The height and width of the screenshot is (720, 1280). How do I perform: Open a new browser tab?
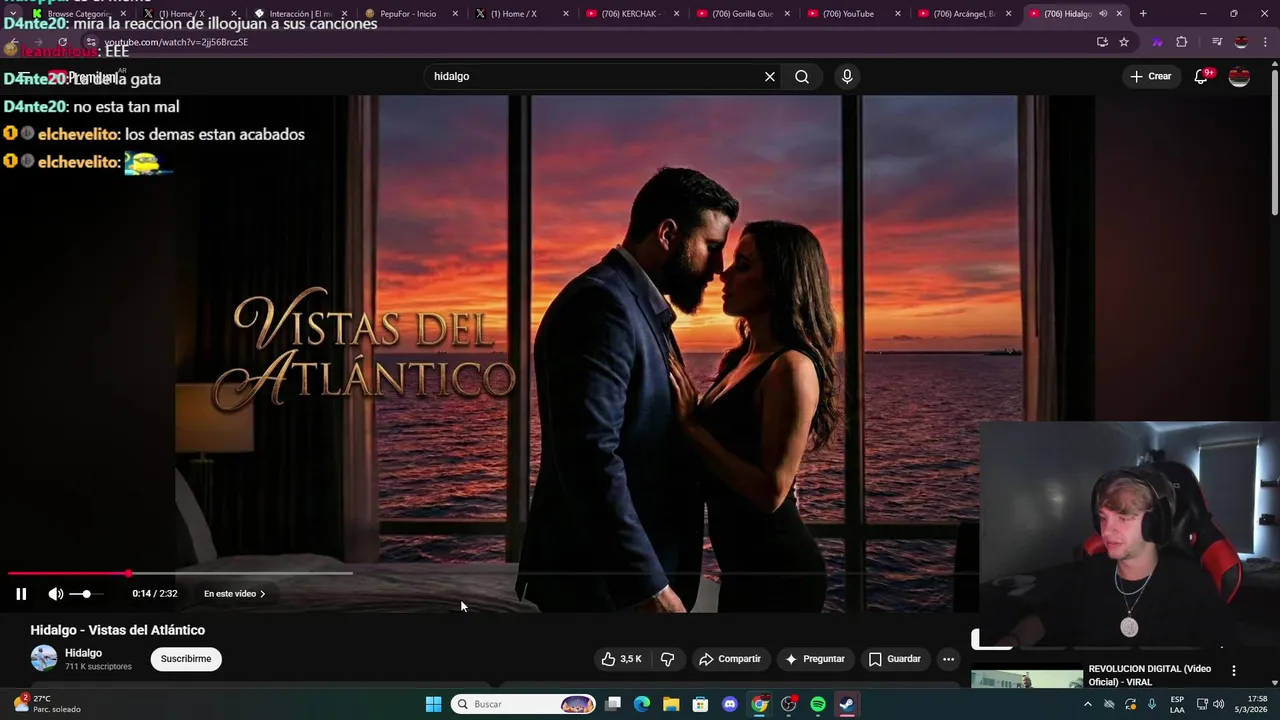coord(1143,14)
